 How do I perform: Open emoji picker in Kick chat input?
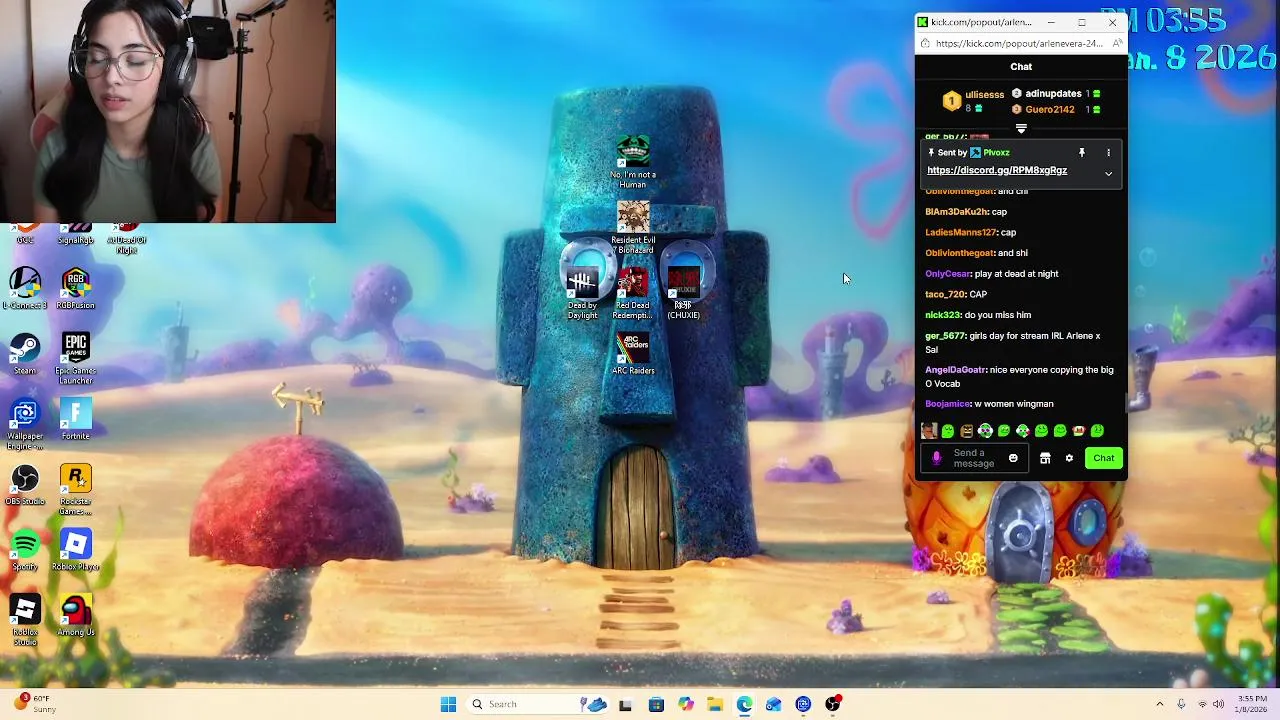(1013, 458)
